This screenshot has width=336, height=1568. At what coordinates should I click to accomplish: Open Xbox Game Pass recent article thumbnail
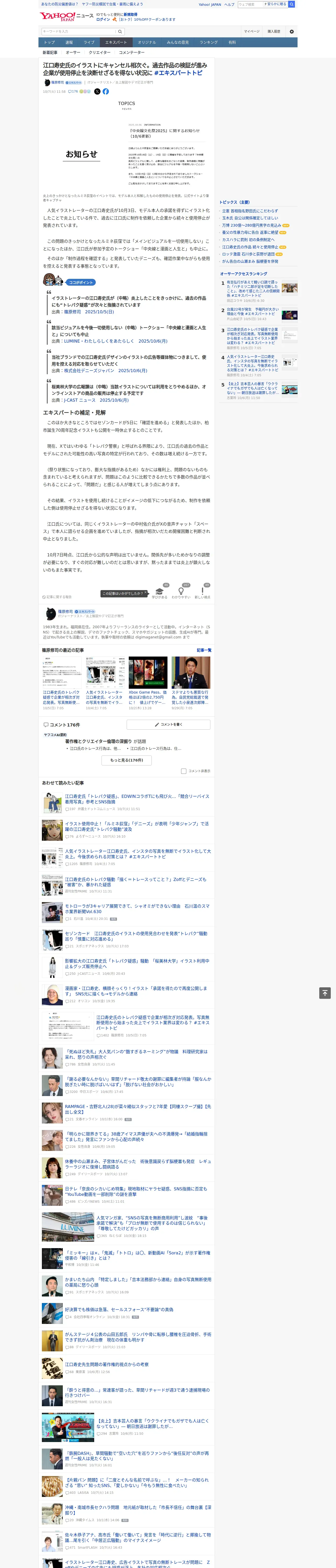click(x=148, y=673)
